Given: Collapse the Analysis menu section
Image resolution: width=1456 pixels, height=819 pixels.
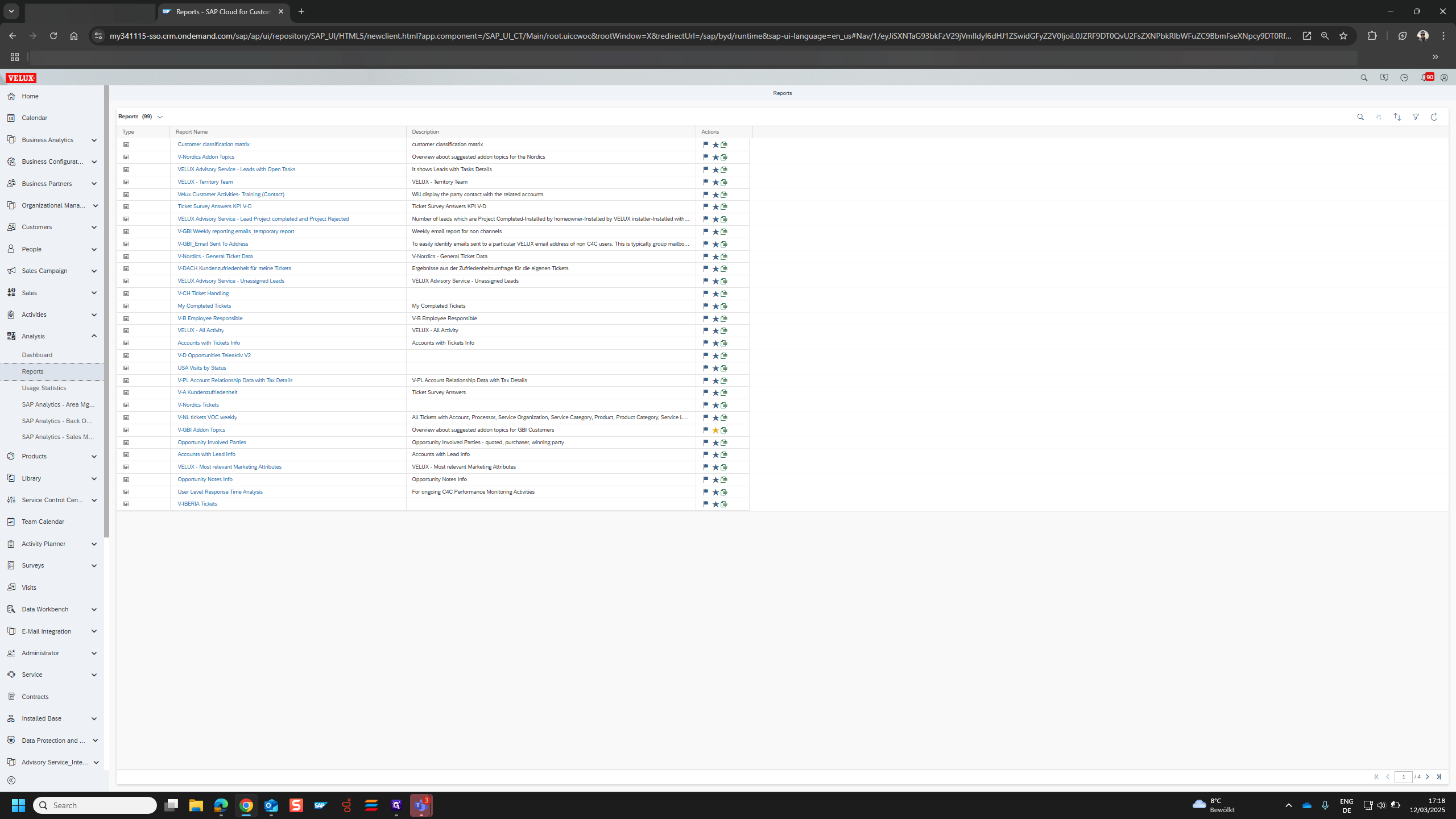Looking at the screenshot, I should pyautogui.click(x=94, y=336).
